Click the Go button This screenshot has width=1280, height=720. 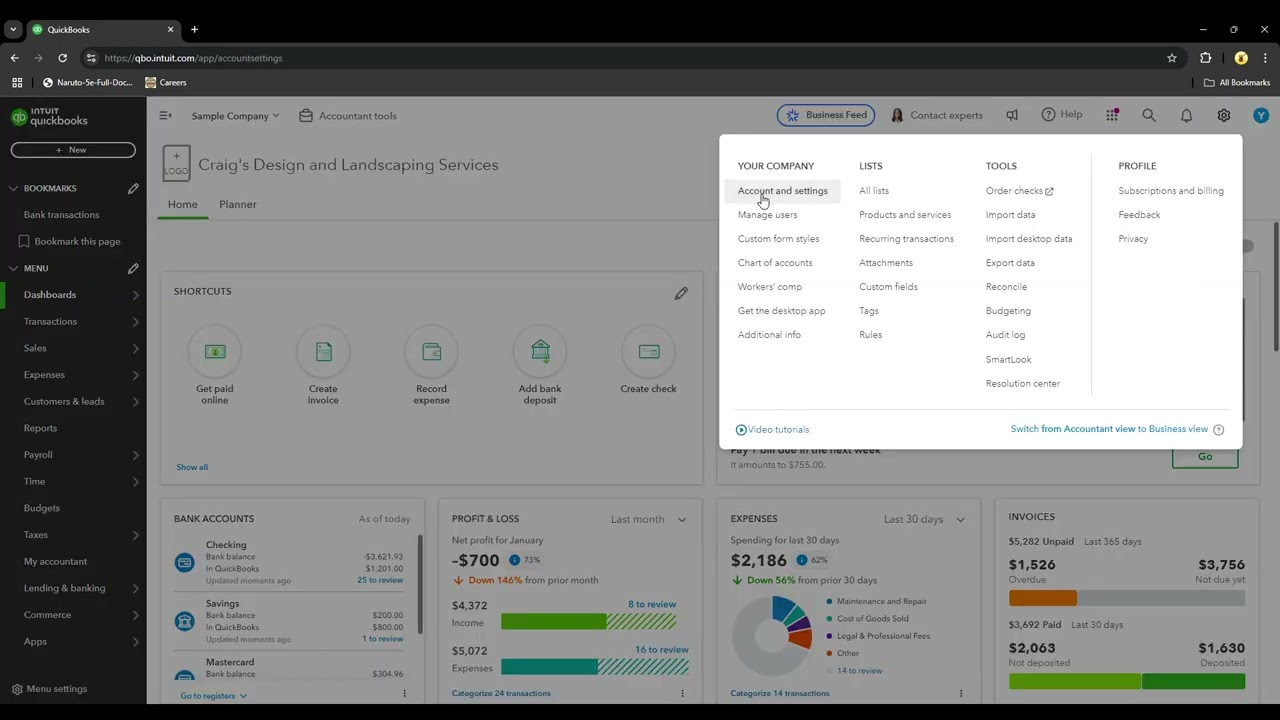click(x=1205, y=457)
